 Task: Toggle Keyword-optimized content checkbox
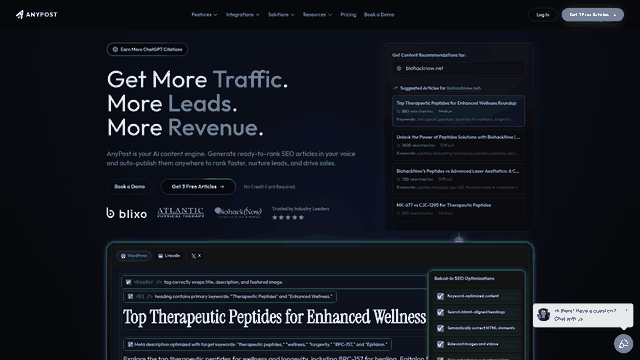(x=440, y=296)
